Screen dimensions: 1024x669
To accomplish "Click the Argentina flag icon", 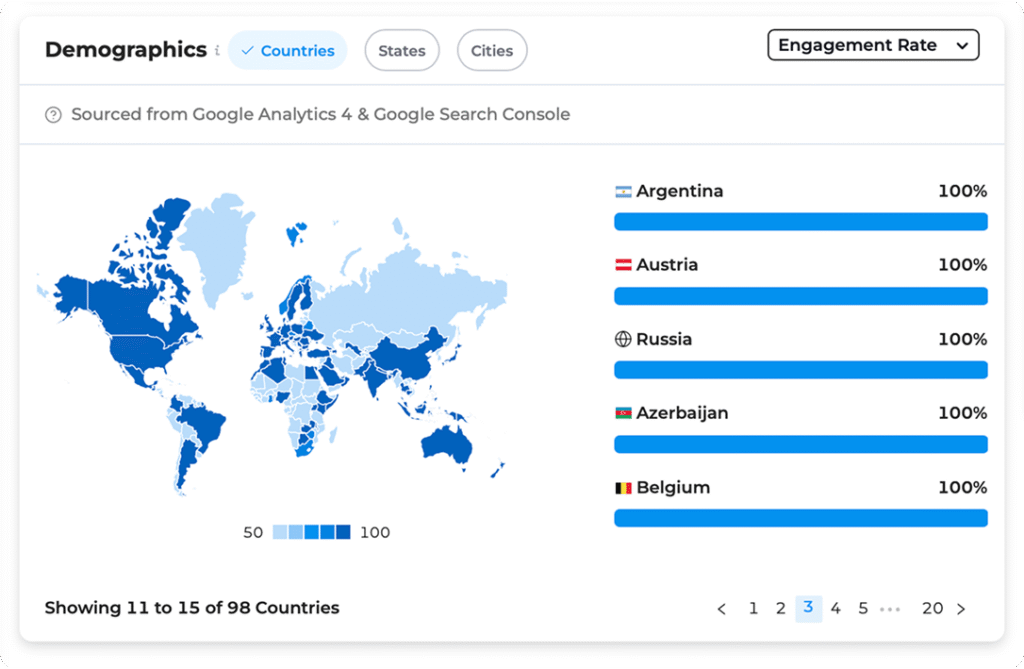I will tap(623, 191).
